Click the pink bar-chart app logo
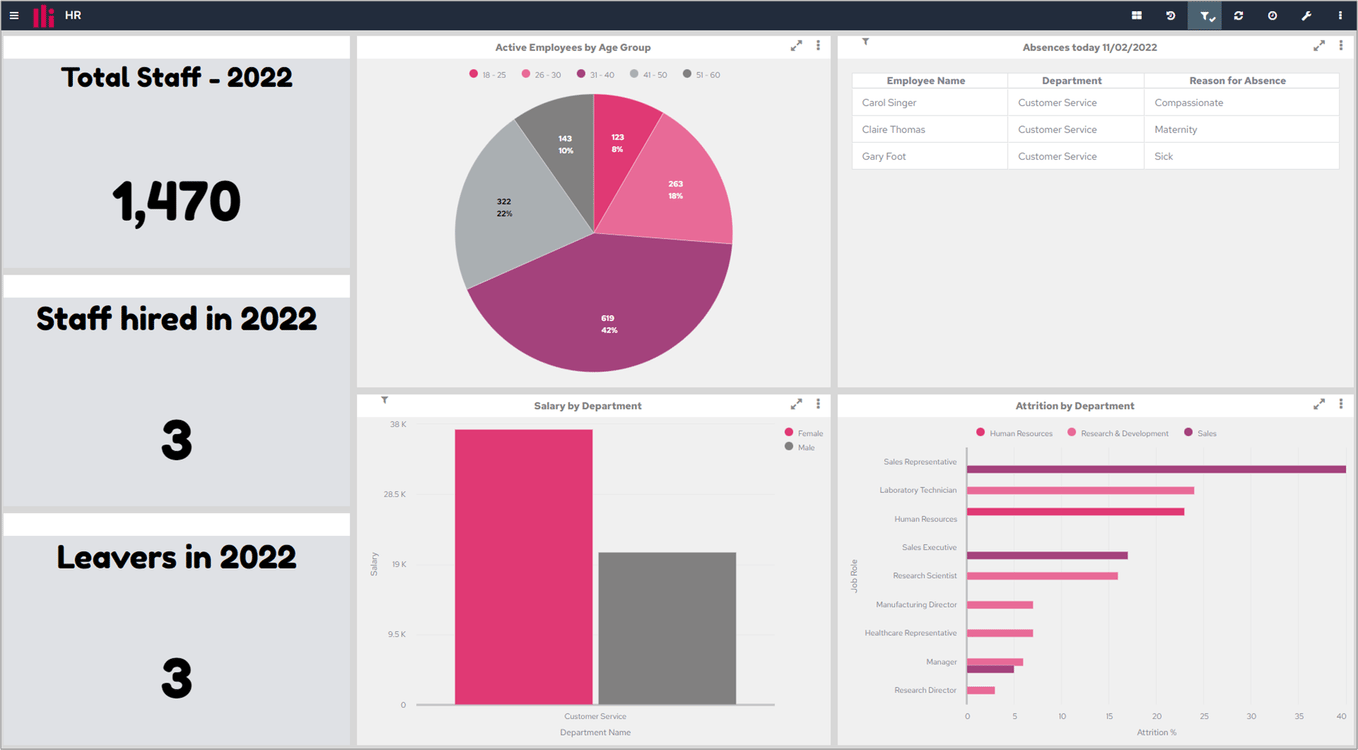This screenshot has width=1358, height=750. click(x=44, y=16)
